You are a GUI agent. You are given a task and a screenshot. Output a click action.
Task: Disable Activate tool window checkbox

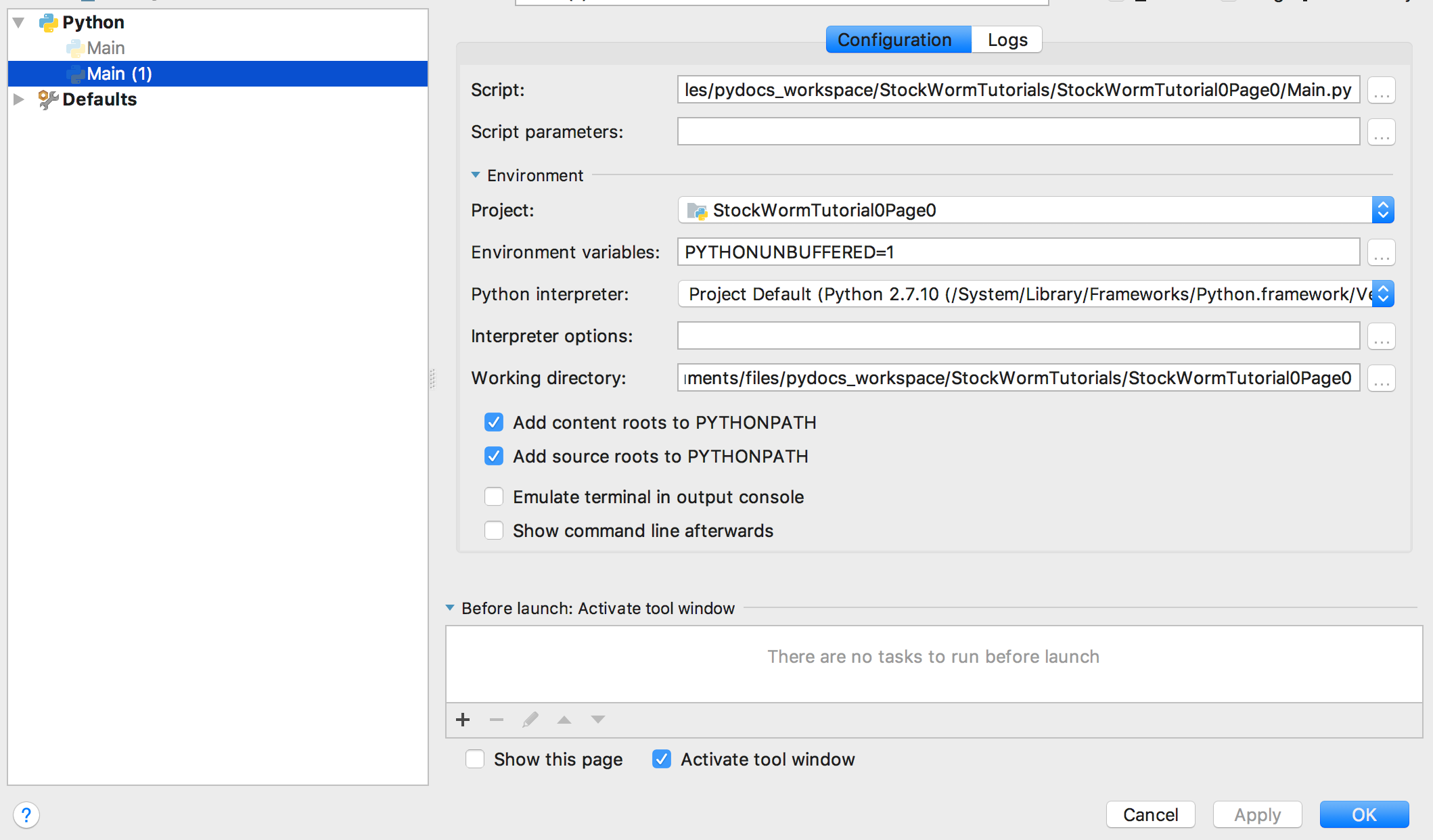pyautogui.click(x=662, y=760)
